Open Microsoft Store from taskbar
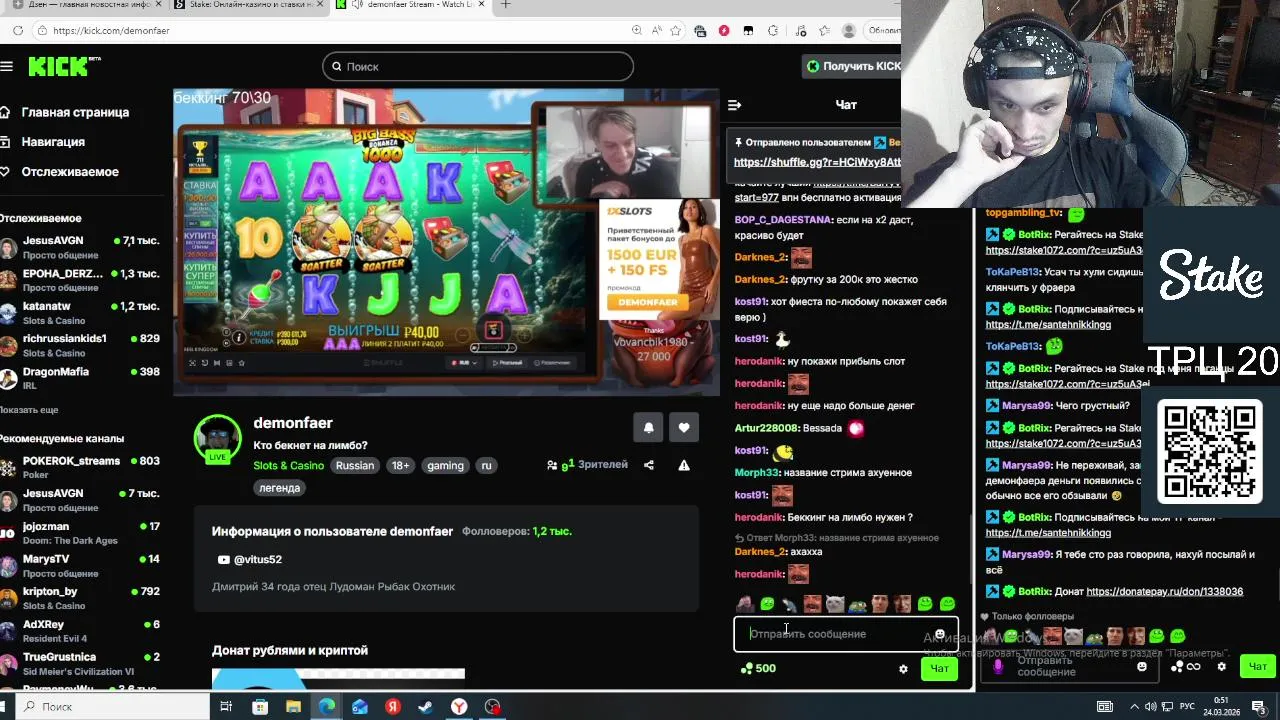Screen dimensions: 1280x720 (260, 706)
